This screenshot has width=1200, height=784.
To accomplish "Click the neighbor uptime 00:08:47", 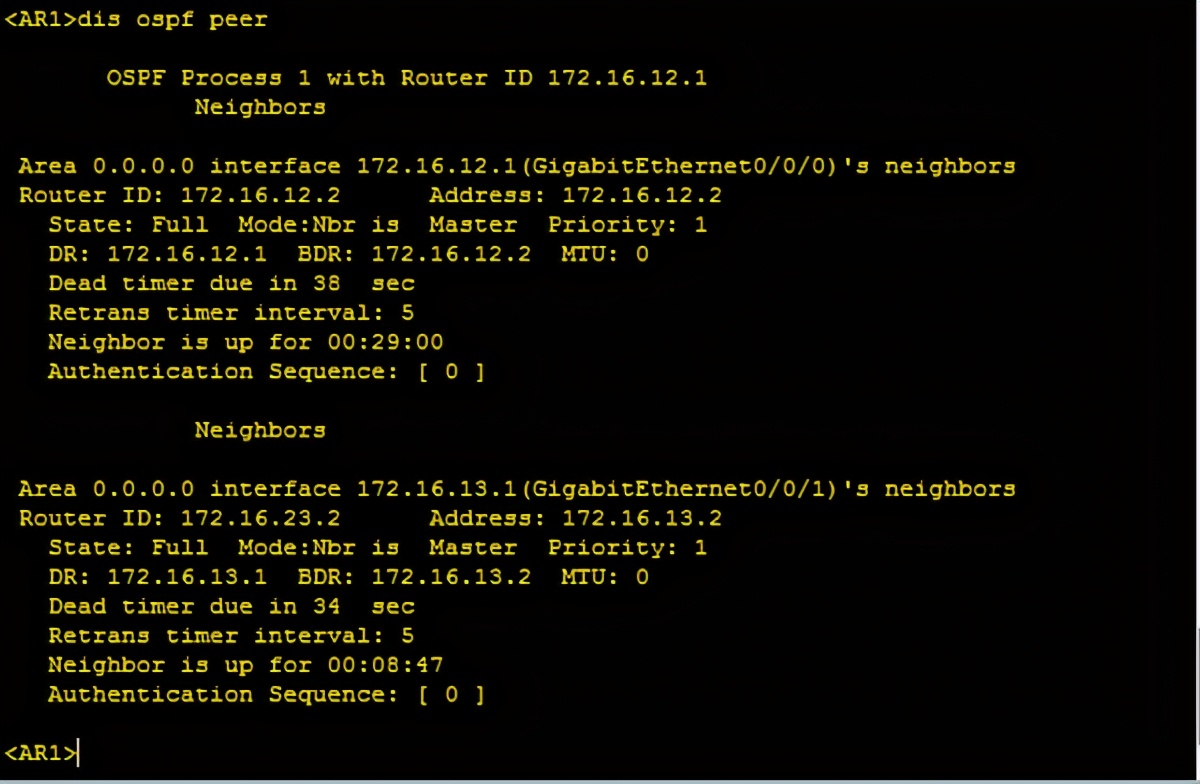I will 385,665.
